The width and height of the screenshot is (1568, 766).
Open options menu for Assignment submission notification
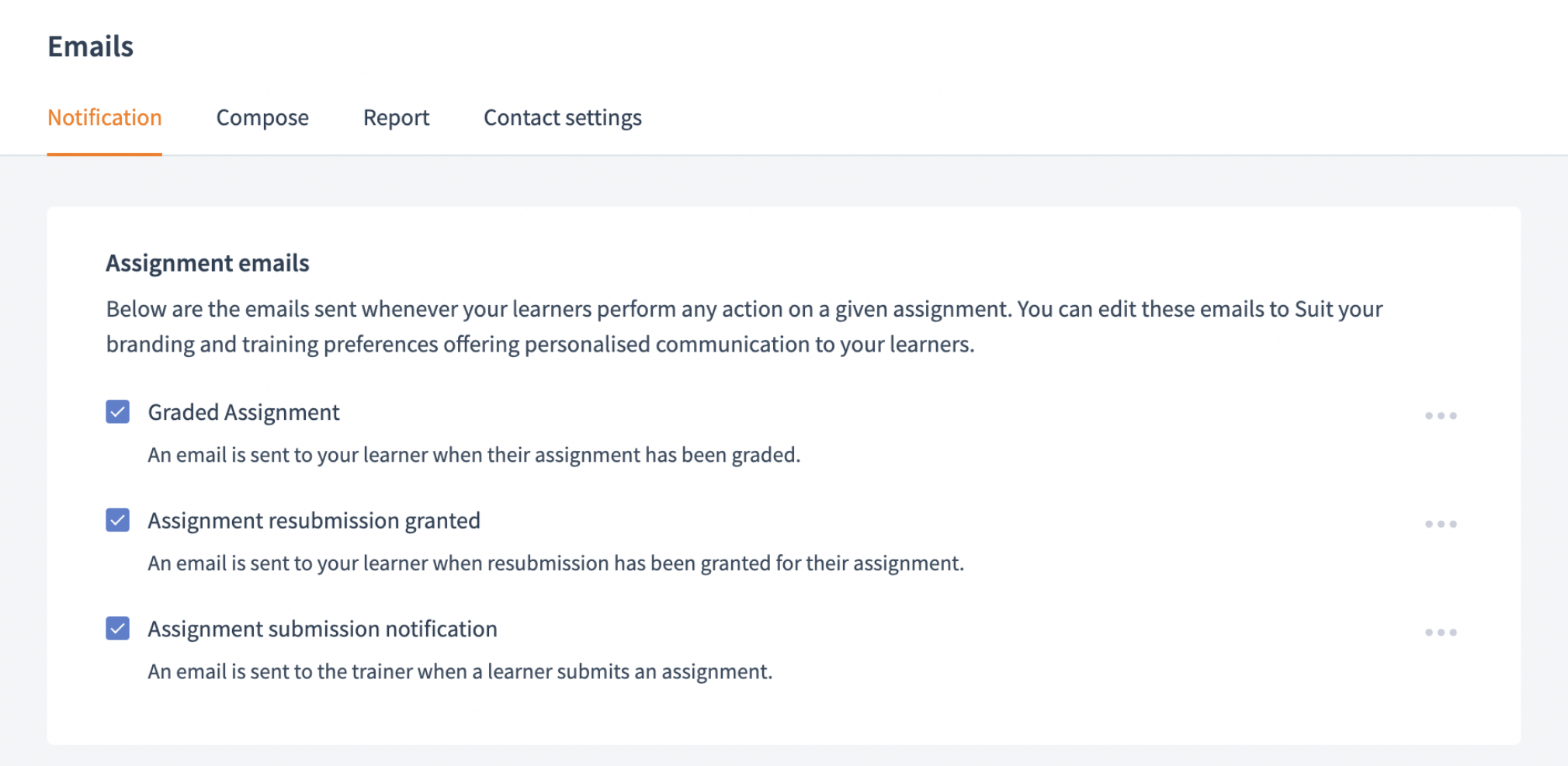click(1441, 632)
